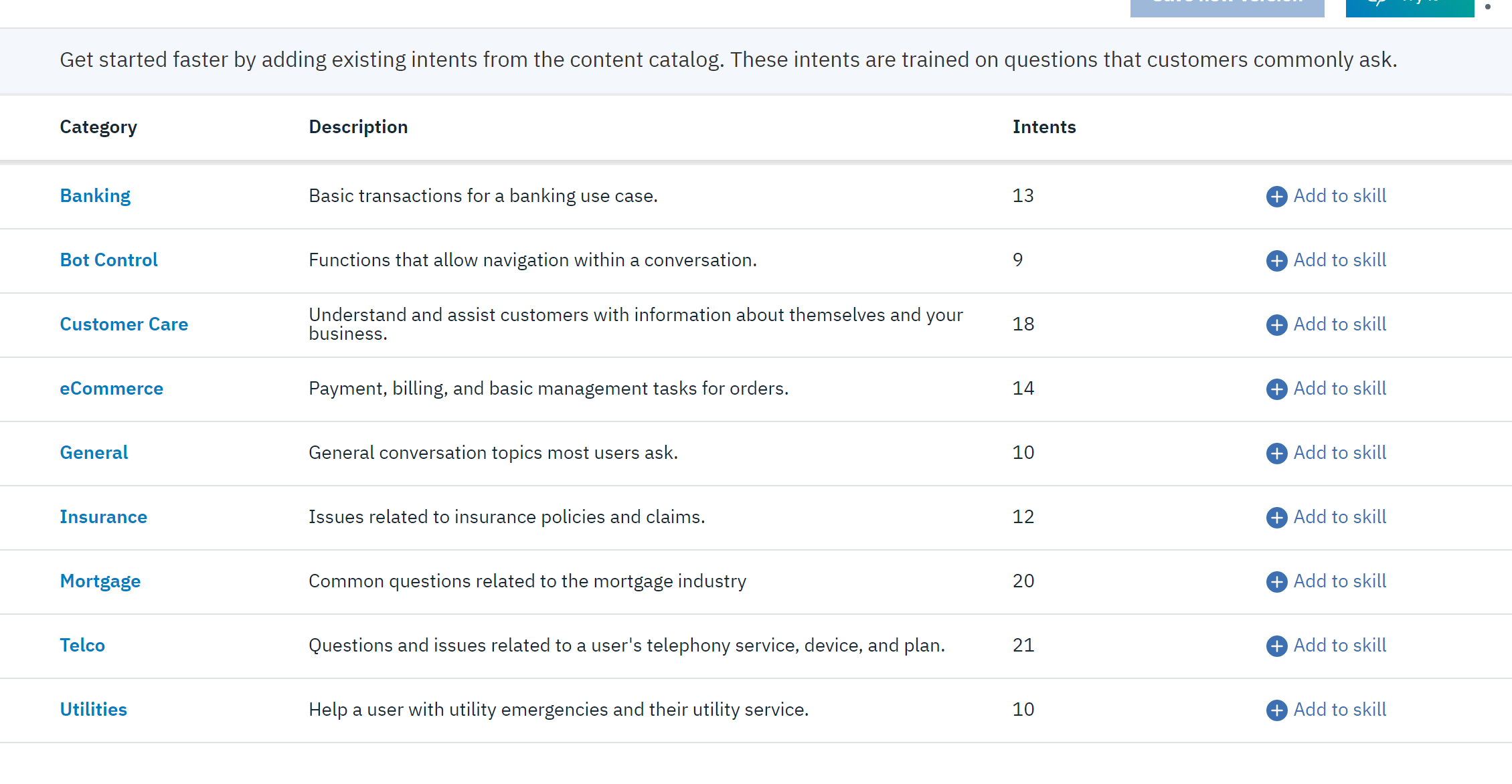Image resolution: width=1512 pixels, height=784 pixels.
Task: Open the Telco category link
Action: [82, 646]
